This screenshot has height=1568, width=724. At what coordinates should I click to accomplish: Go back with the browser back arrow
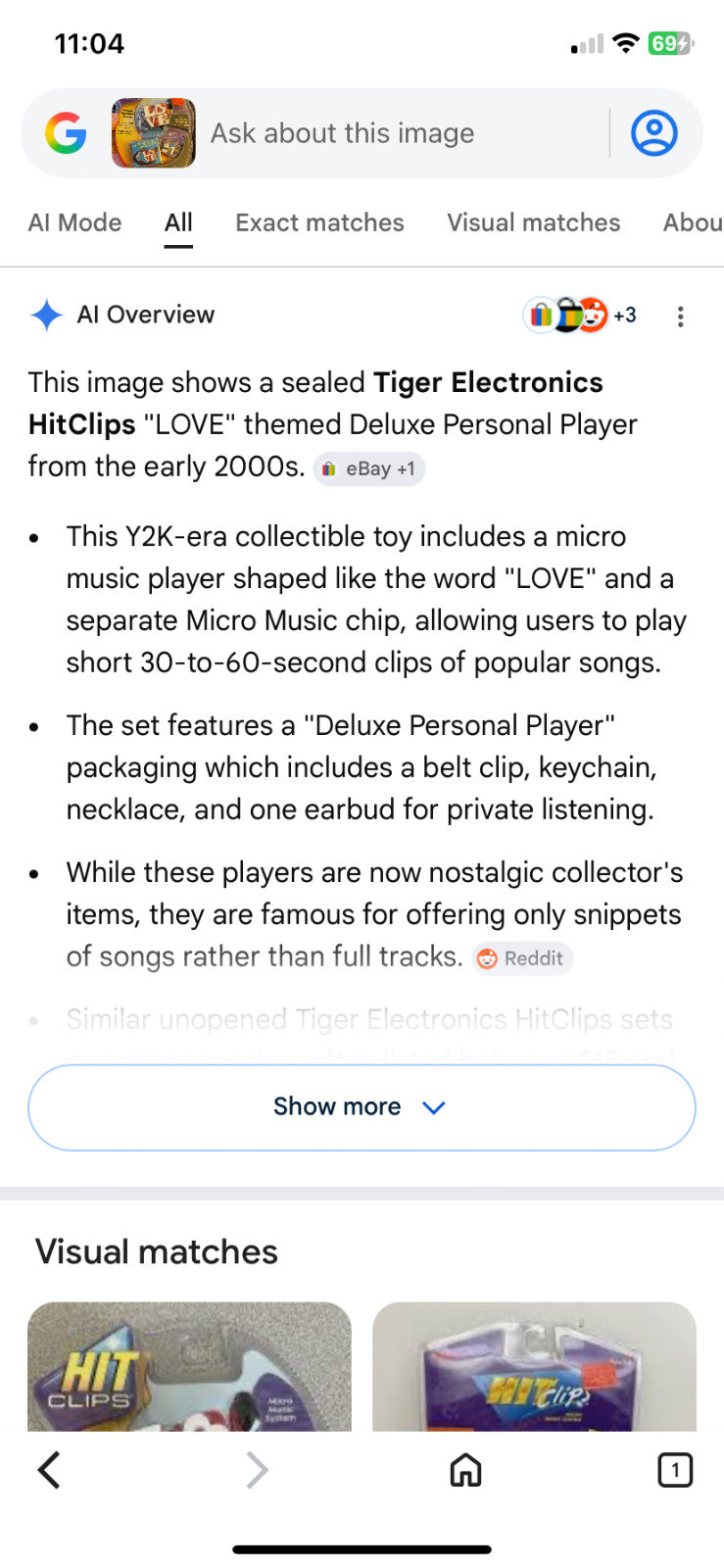coord(49,1470)
